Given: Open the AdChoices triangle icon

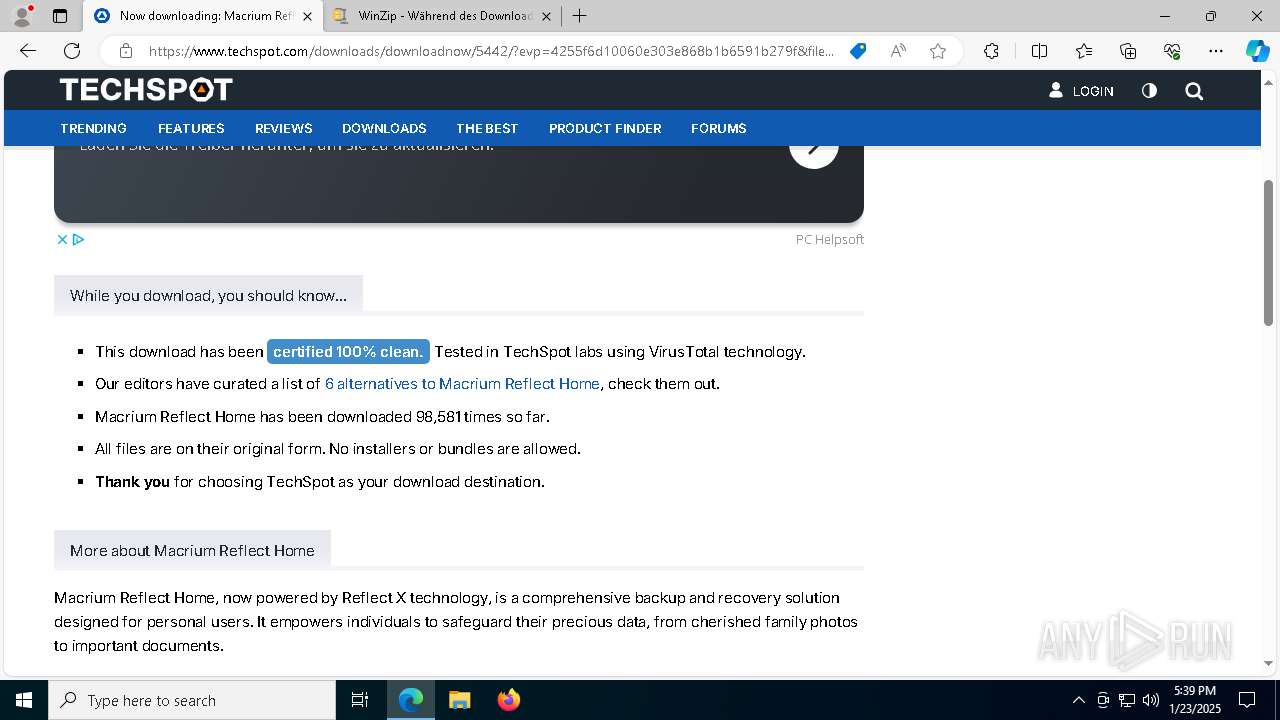Looking at the screenshot, I should [78, 239].
